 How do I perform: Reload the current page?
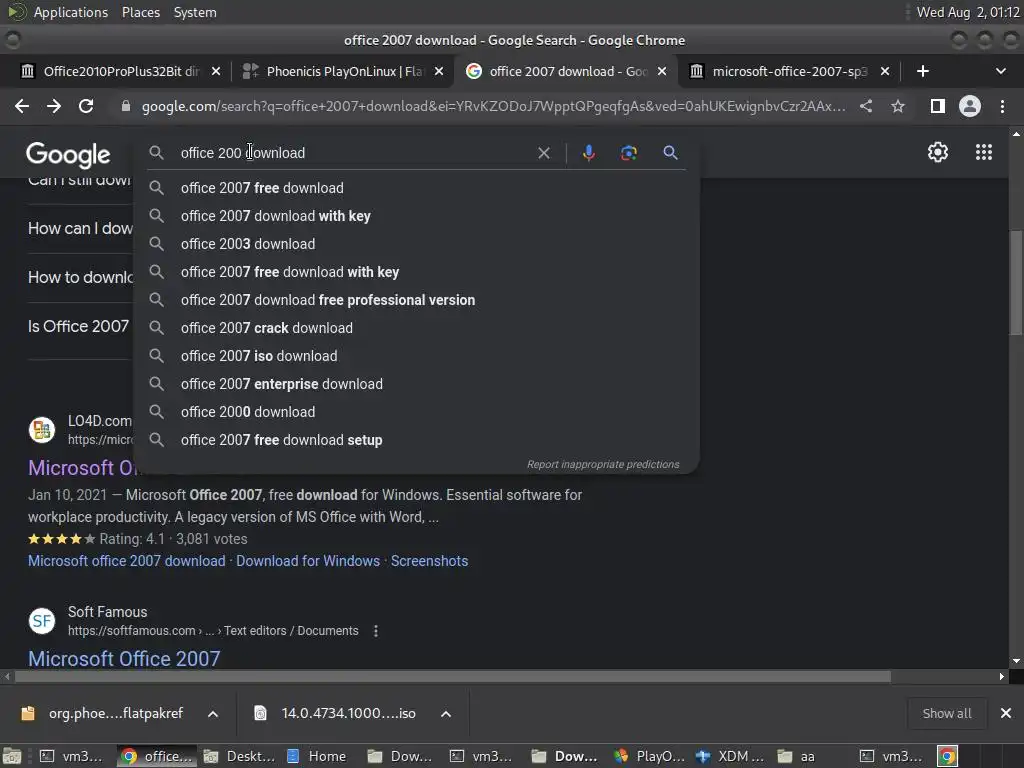coord(86,106)
